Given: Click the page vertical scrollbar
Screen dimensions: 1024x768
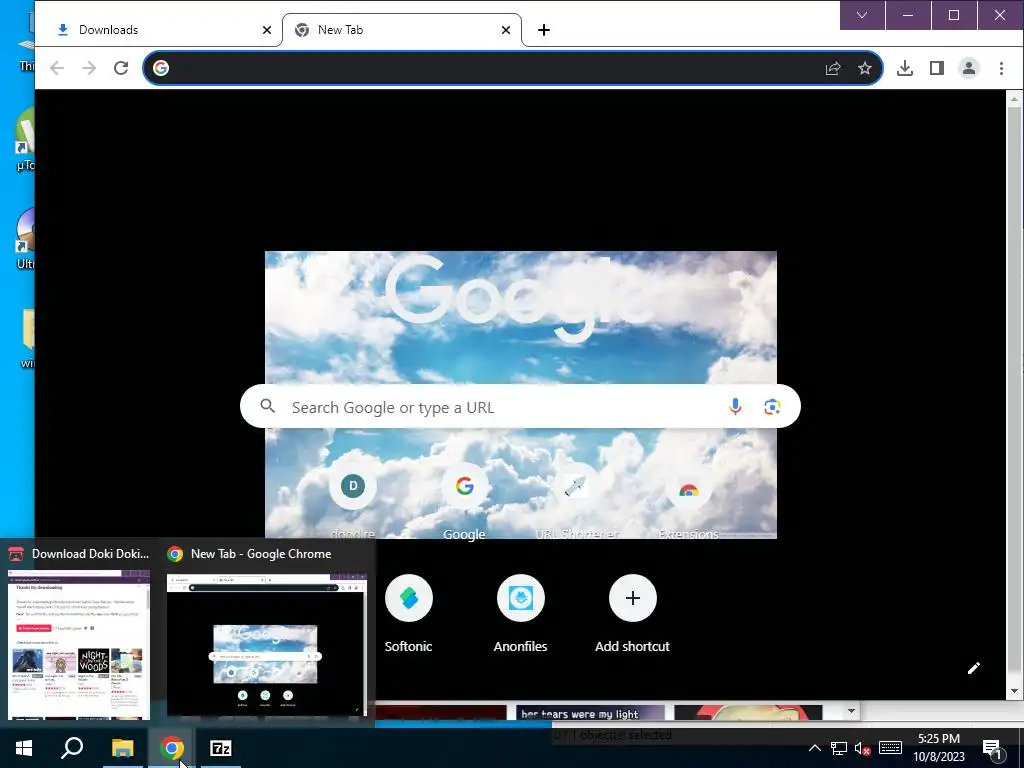Looking at the screenshot, I should point(1014,396).
